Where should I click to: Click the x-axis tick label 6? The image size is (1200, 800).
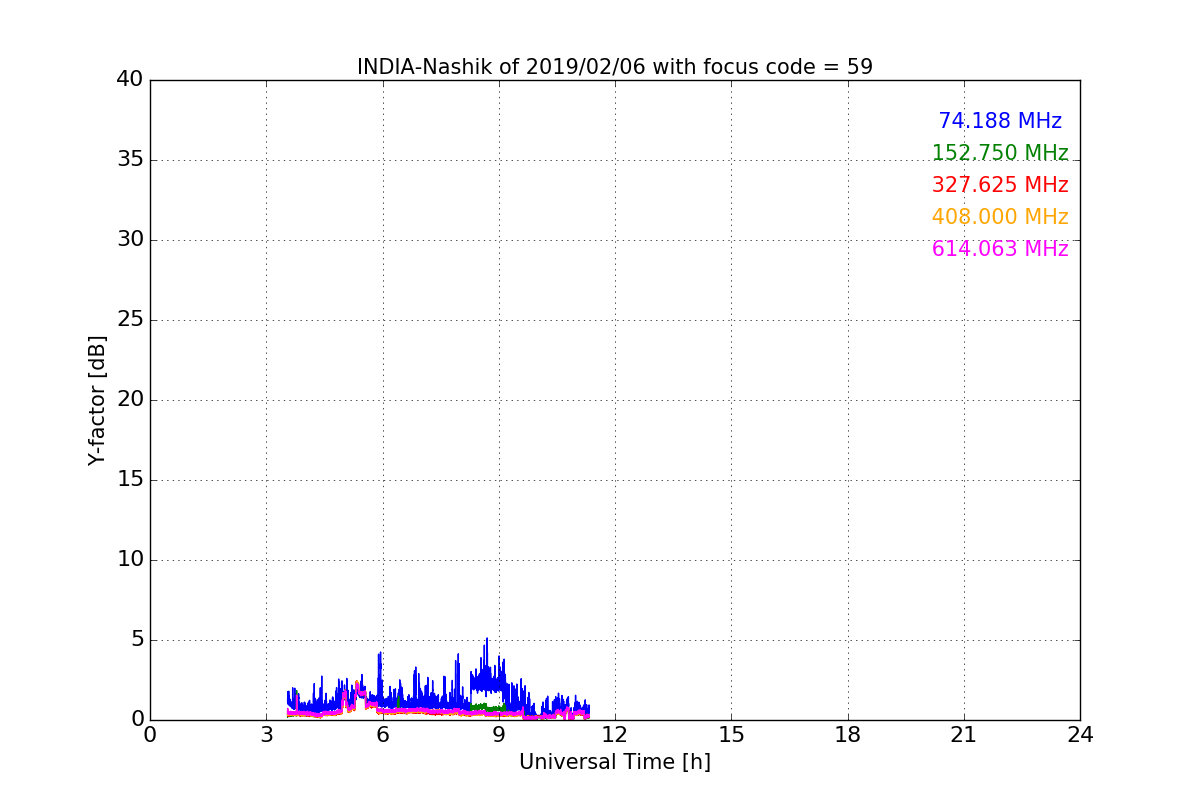382,735
